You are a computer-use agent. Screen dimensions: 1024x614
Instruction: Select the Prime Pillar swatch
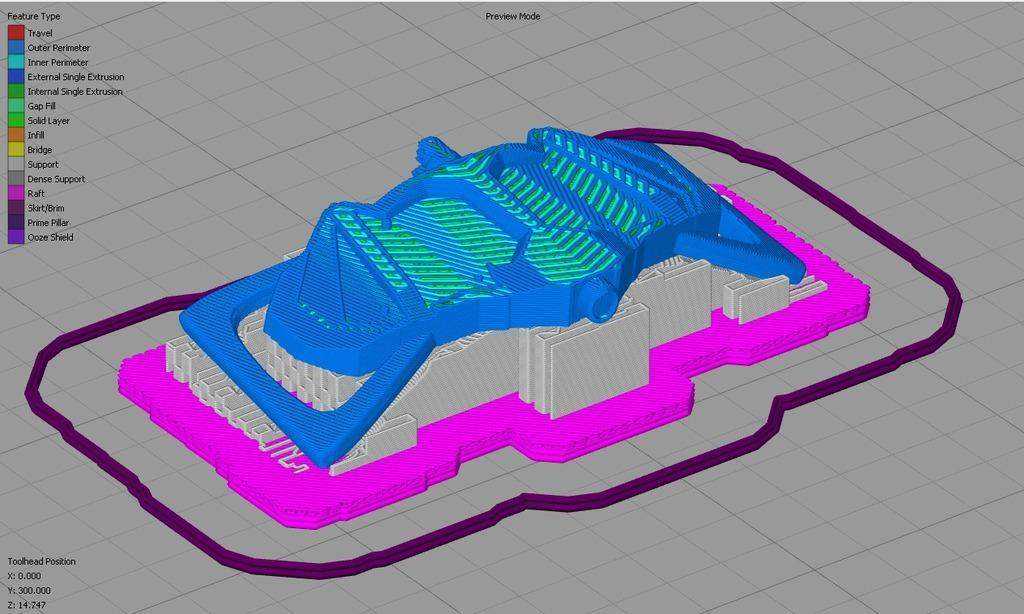(x=16, y=223)
